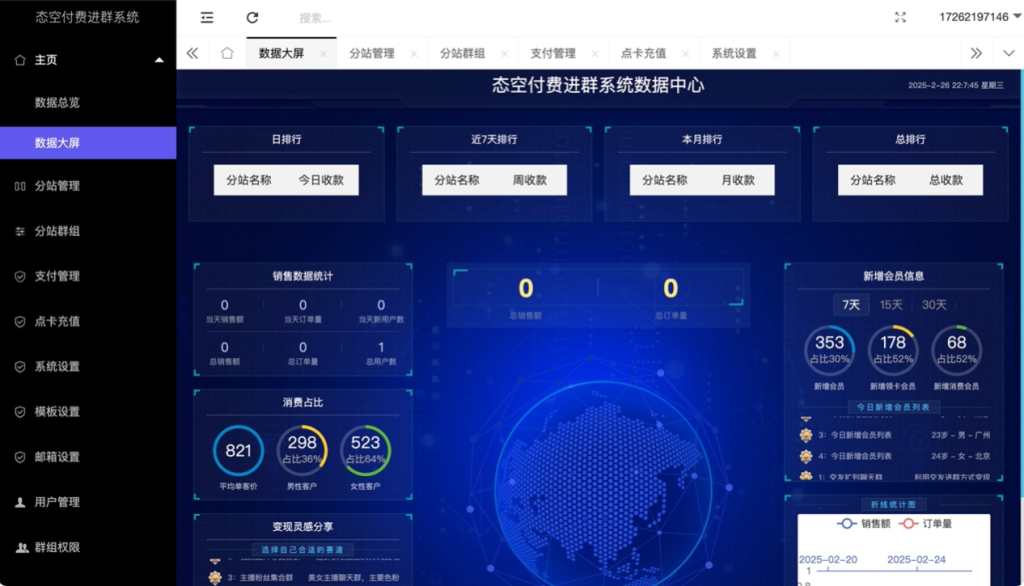Click the 新增会员 353 progress ring
1024x586 pixels.
[829, 350]
